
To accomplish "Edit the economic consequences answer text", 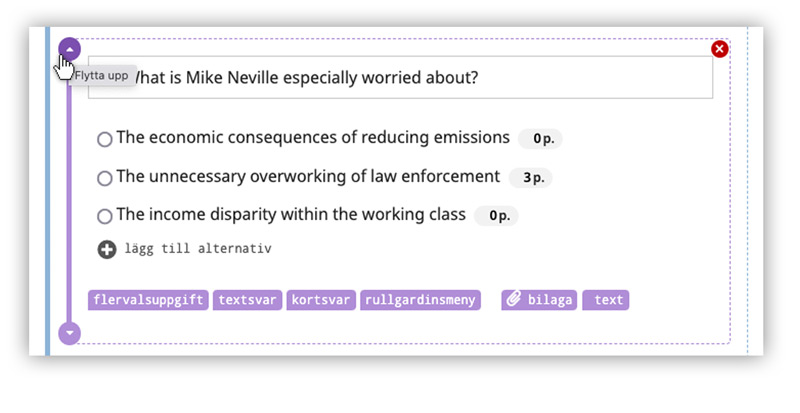I will click(312, 138).
